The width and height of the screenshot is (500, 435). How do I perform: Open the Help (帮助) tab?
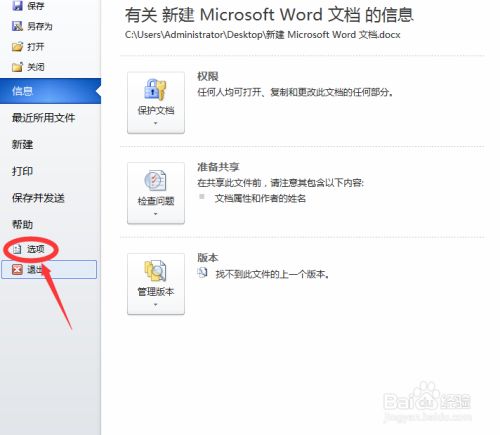point(22,224)
